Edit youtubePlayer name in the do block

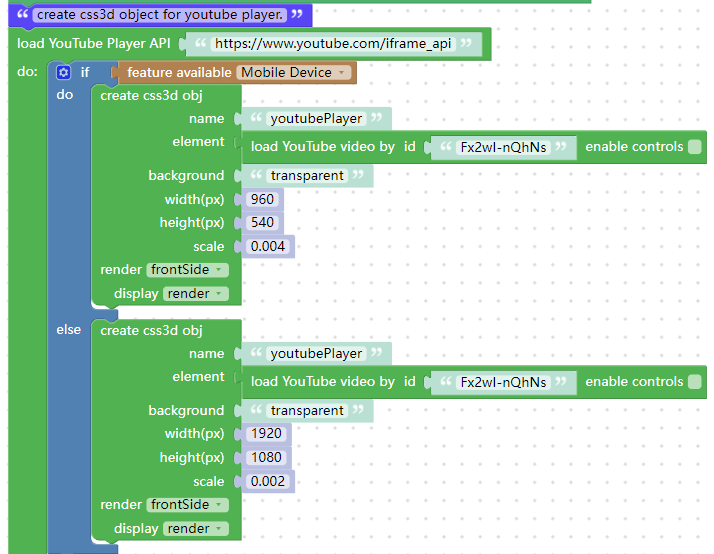316,119
